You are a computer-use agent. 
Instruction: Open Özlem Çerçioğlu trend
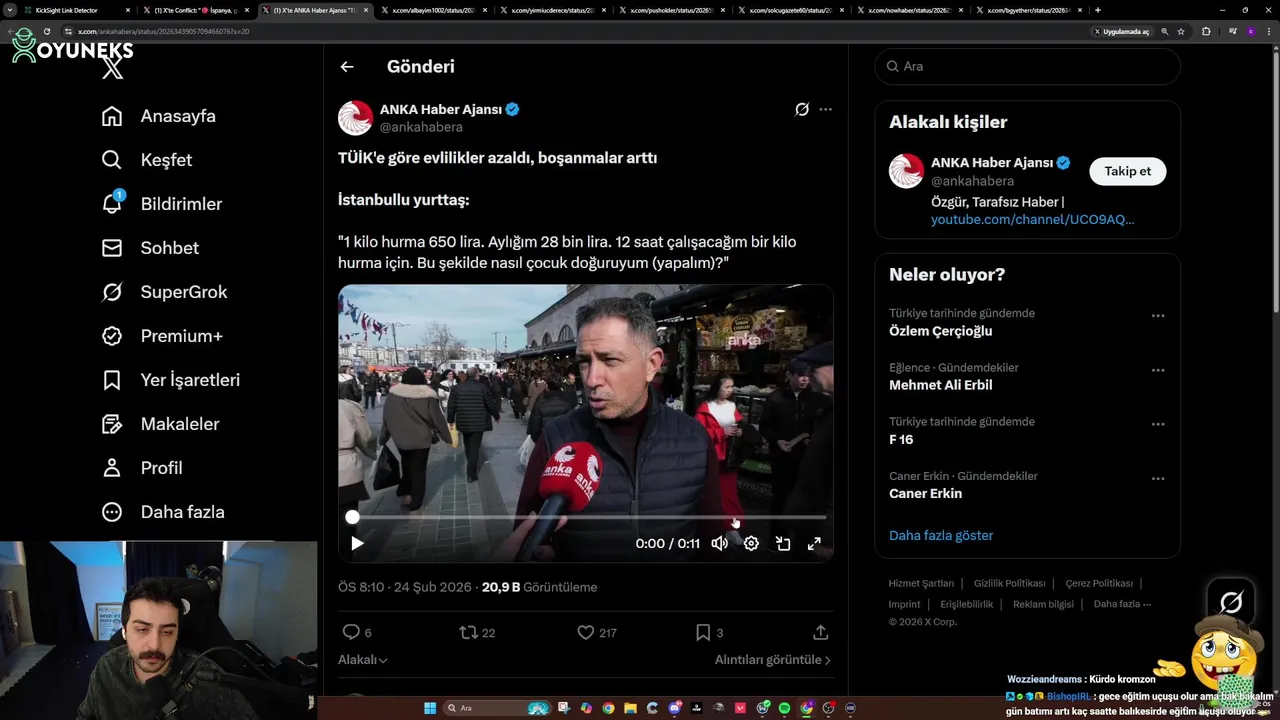941,331
